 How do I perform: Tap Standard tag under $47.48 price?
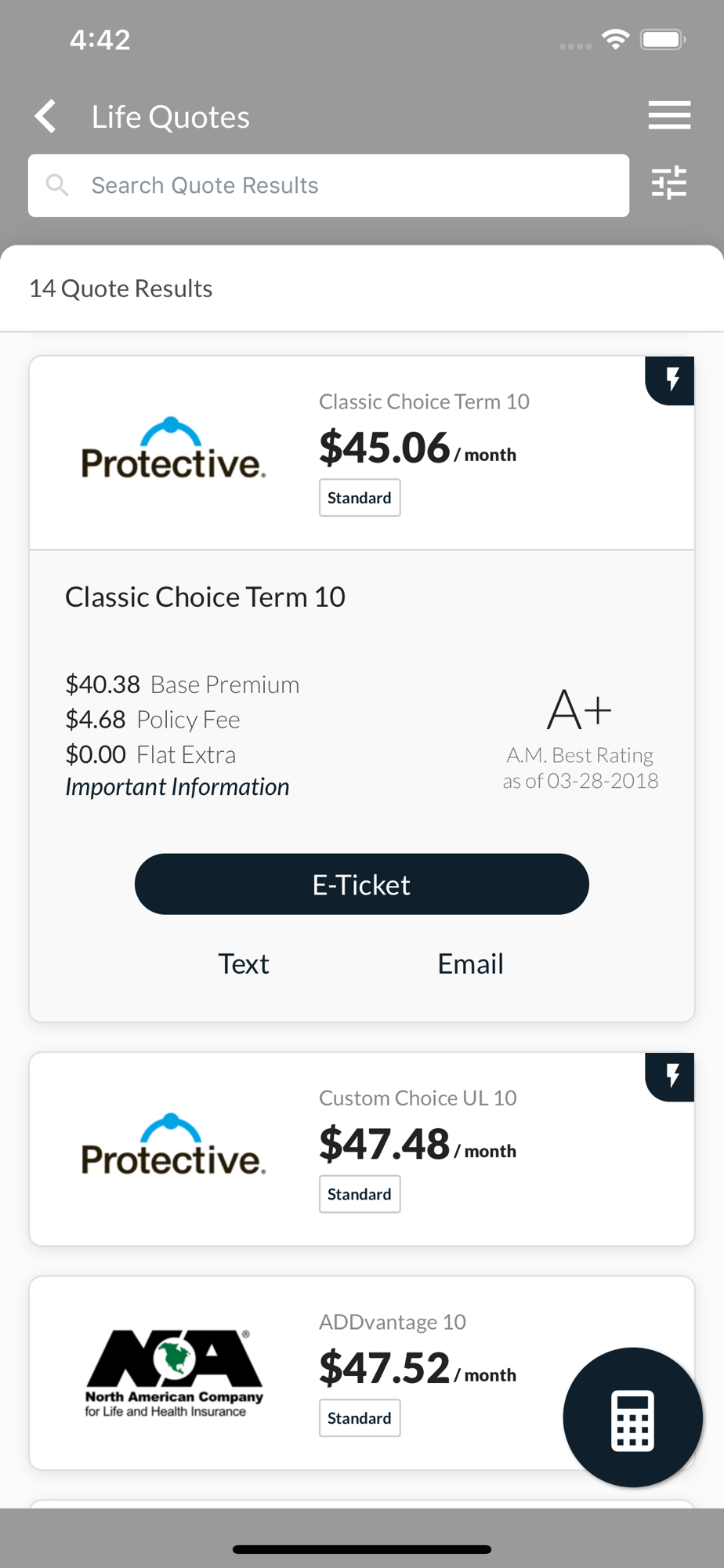point(360,1194)
